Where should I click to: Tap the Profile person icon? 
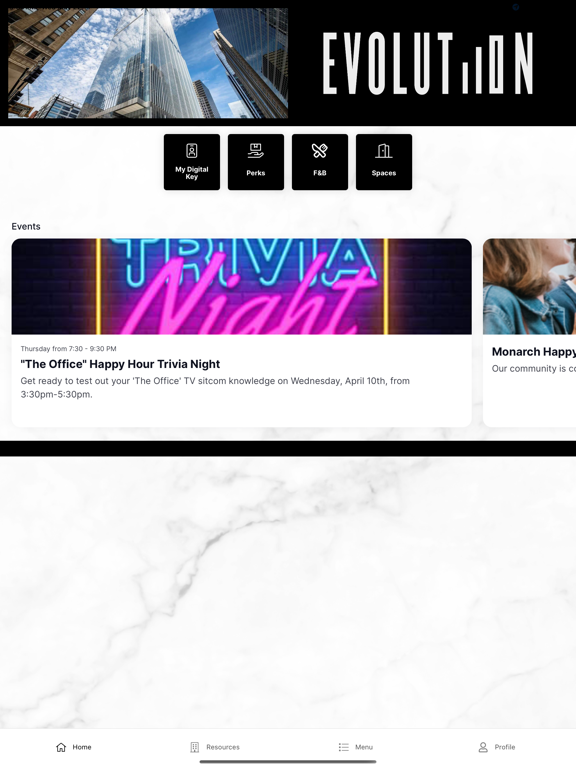(483, 747)
